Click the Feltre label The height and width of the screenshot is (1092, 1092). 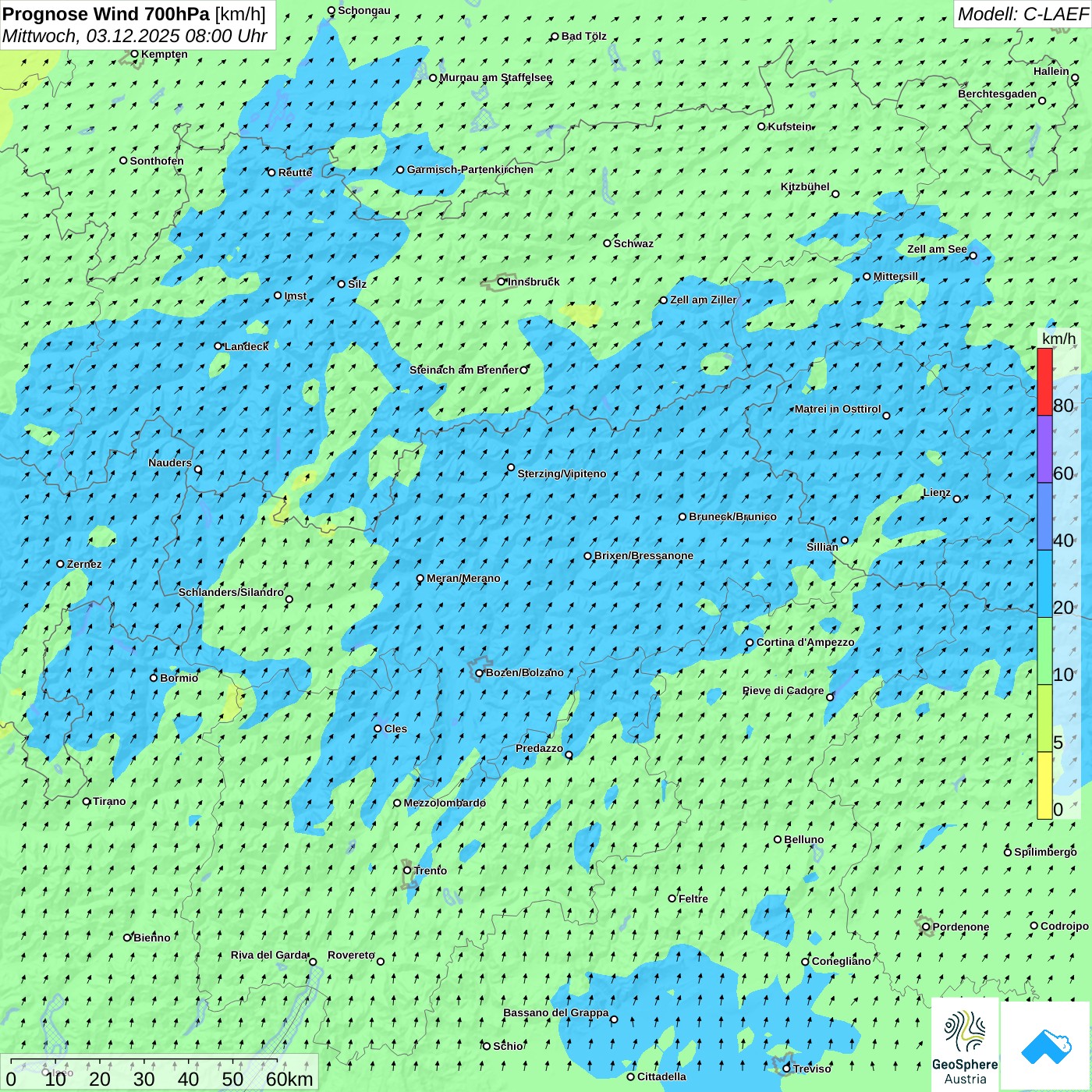[x=693, y=899]
